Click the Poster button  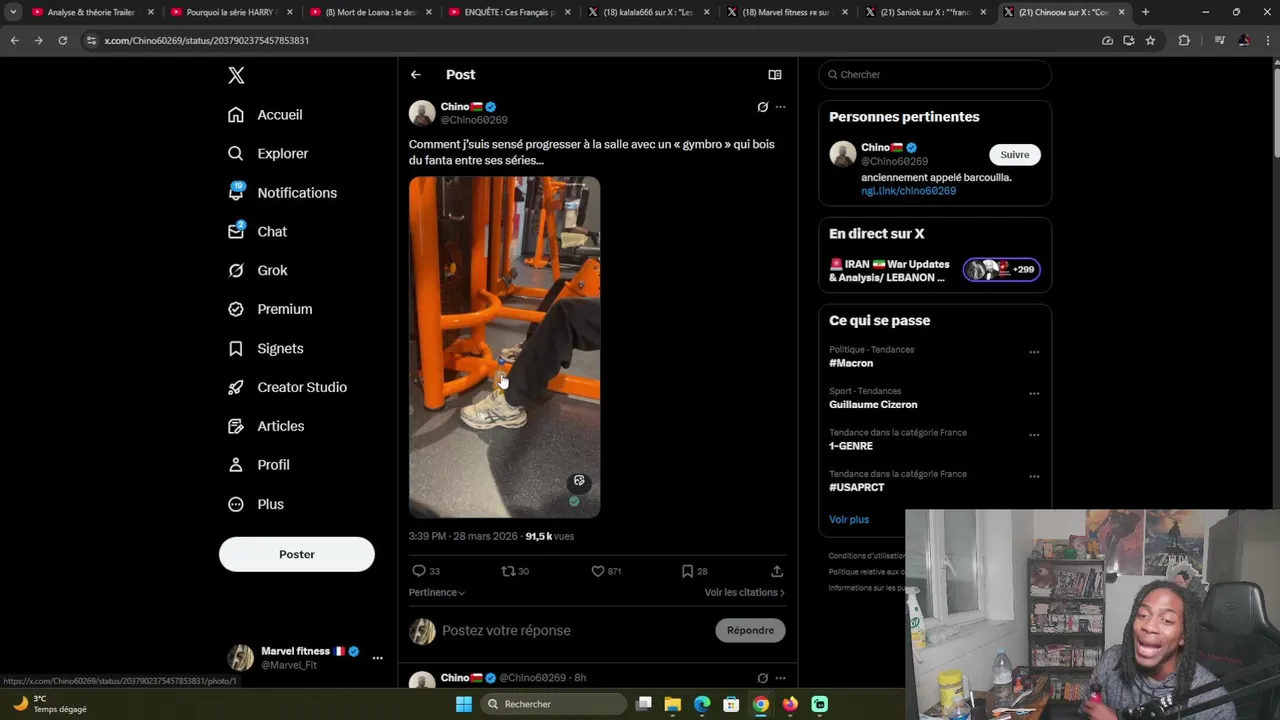click(297, 554)
